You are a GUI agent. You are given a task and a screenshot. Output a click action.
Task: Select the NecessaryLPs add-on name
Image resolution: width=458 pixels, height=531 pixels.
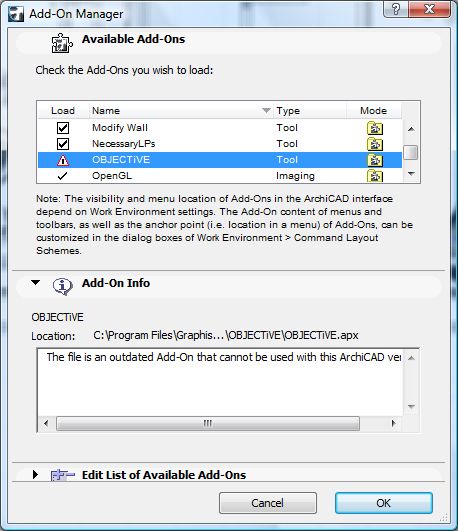click(124, 144)
